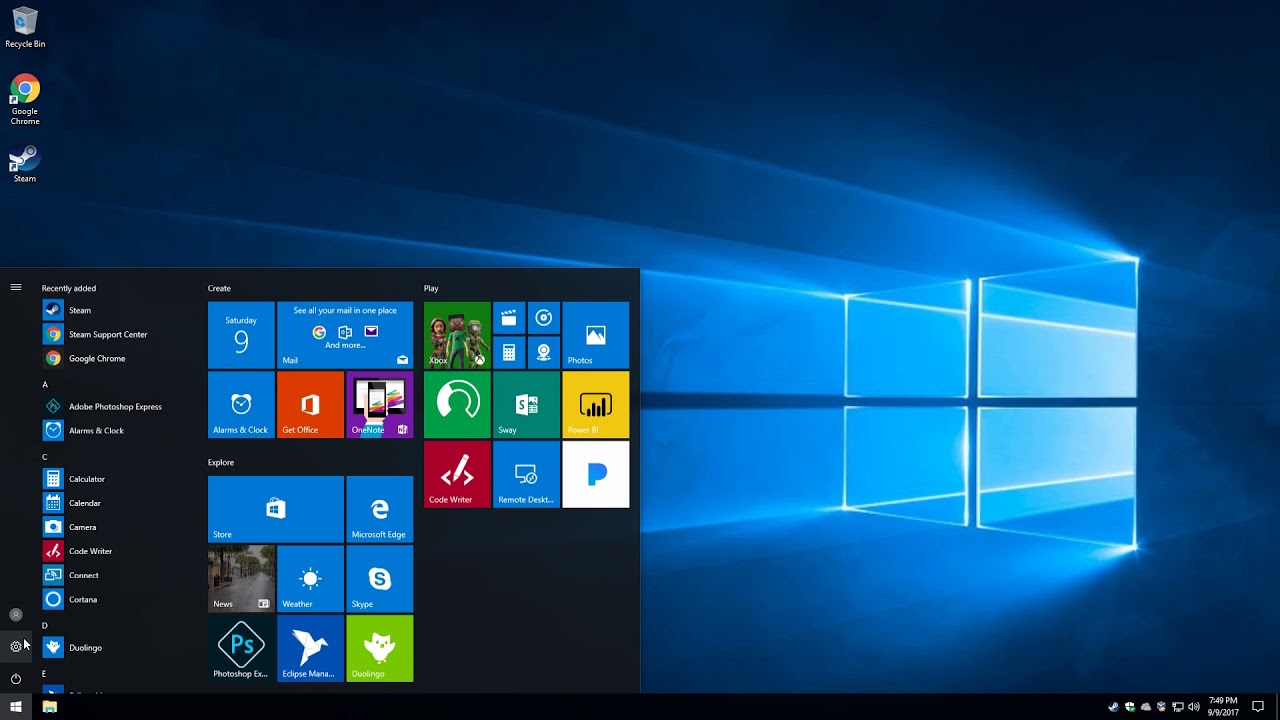Image resolution: width=1280 pixels, height=720 pixels.
Task: Click the Create tile group header
Action: [219, 288]
